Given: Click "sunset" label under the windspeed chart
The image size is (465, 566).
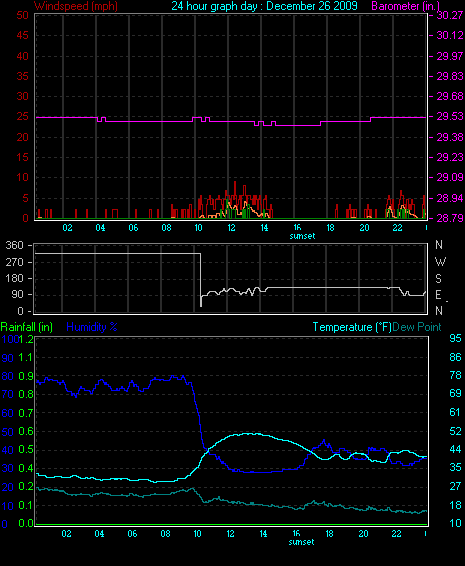Looking at the screenshot, I should 302,236.
